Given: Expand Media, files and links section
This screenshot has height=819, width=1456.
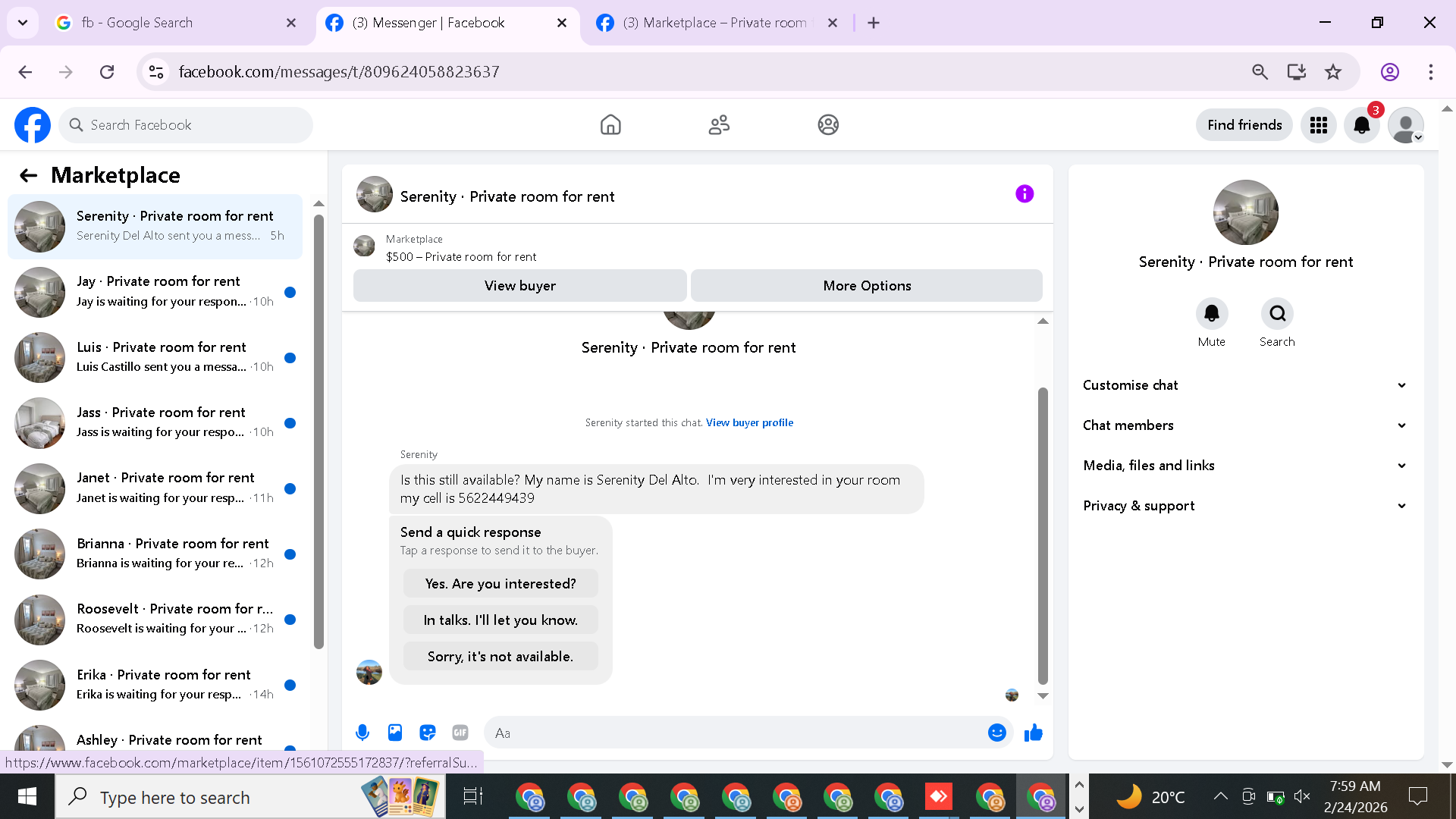Looking at the screenshot, I should pos(1245,466).
